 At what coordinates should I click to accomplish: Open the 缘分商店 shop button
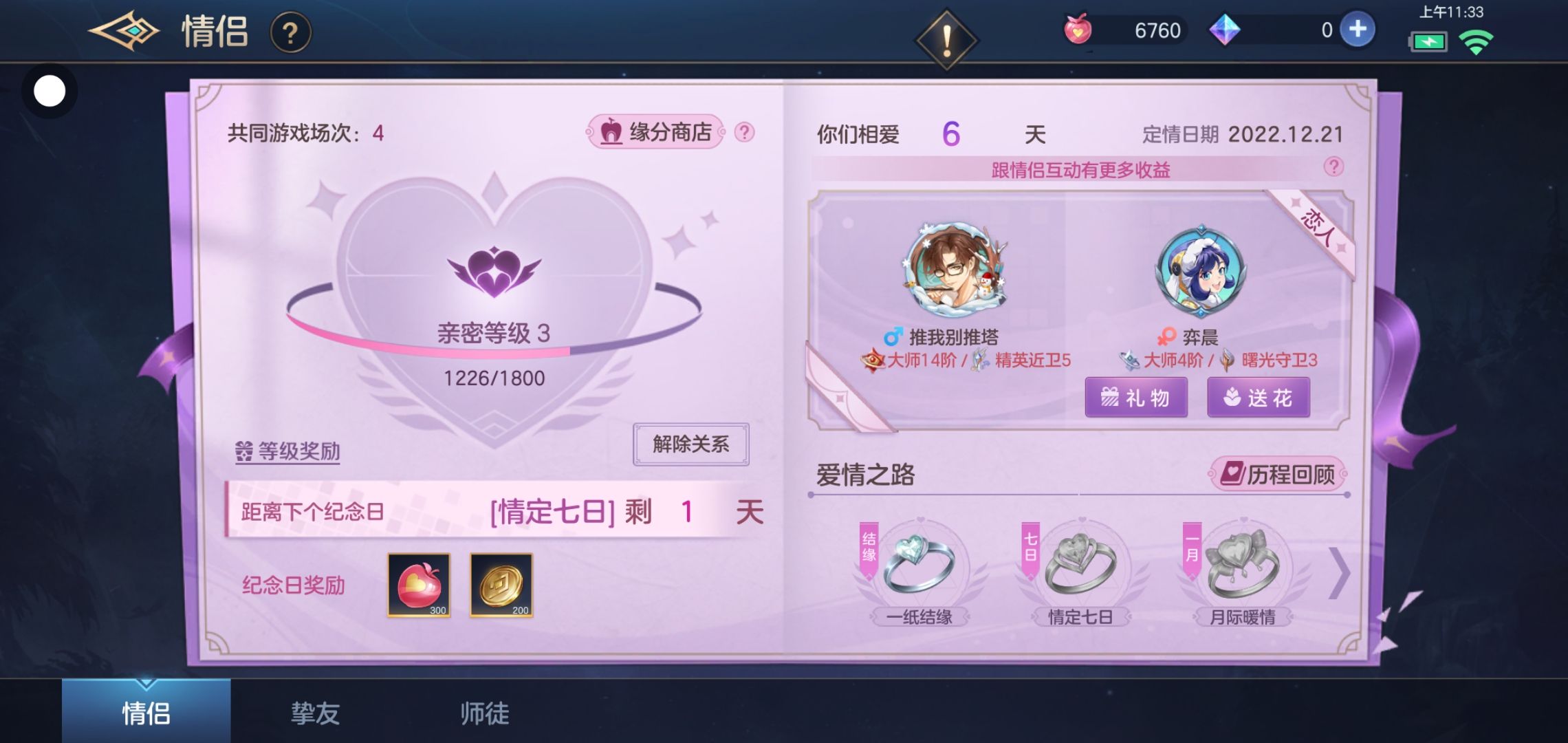[656, 131]
